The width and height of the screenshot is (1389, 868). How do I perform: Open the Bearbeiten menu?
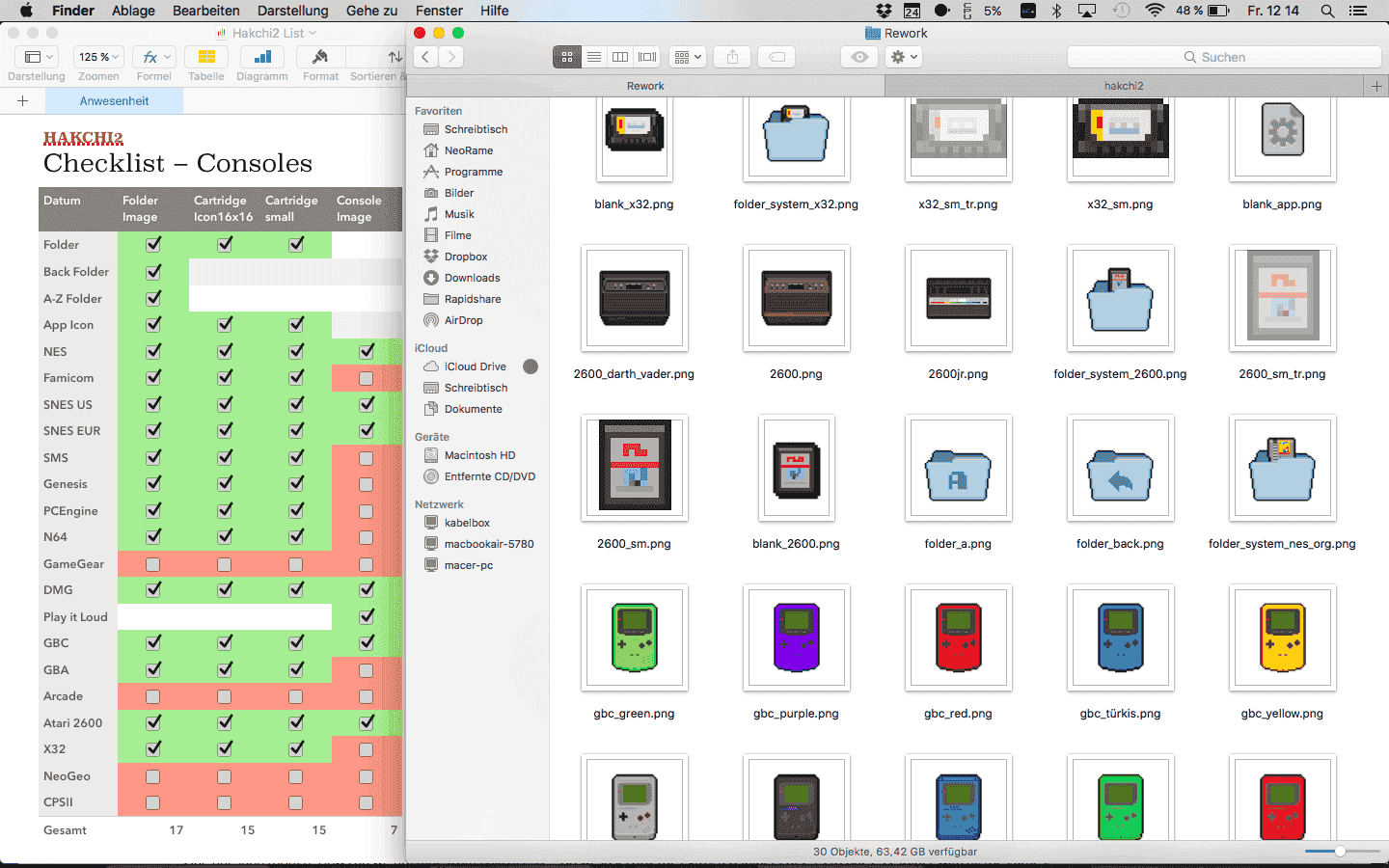click(x=206, y=11)
